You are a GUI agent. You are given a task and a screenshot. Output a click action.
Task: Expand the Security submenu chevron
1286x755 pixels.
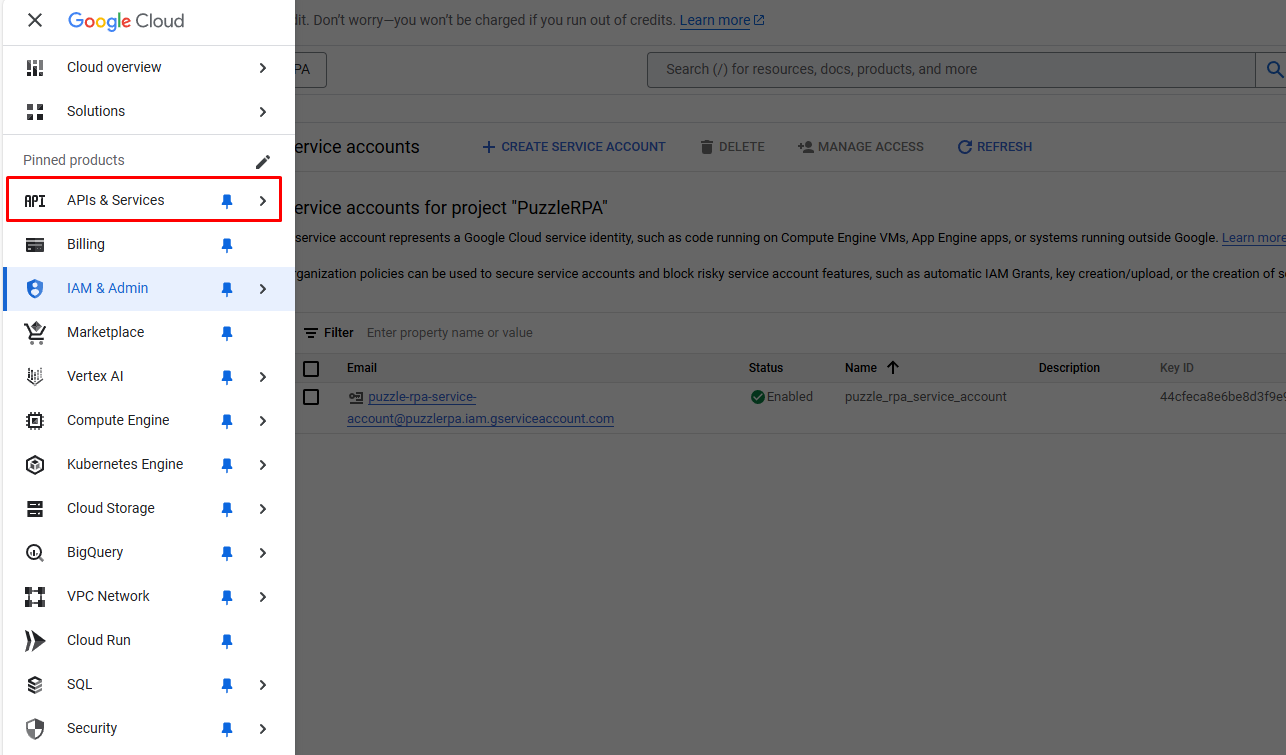263,729
